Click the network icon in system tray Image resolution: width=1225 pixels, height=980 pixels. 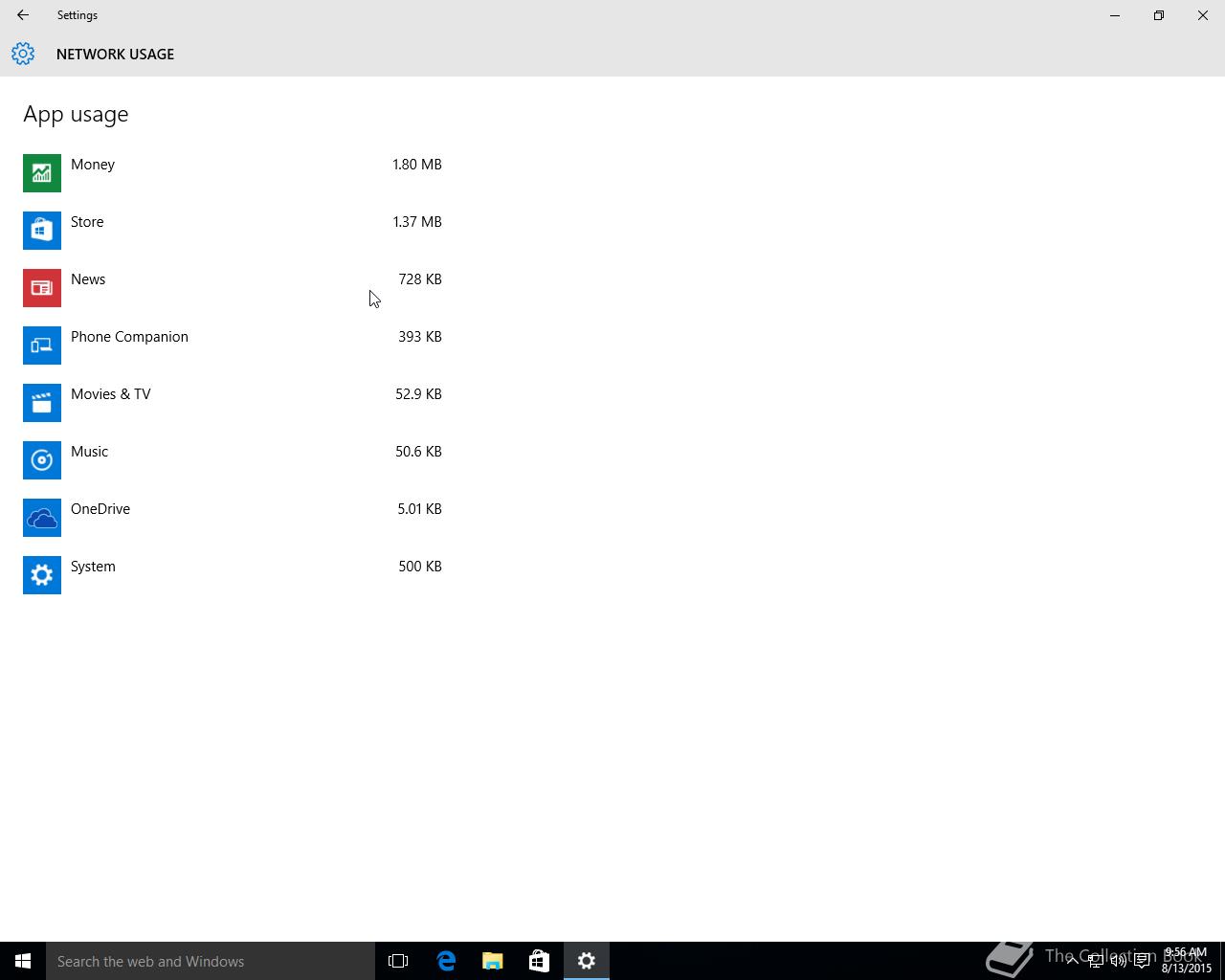tap(1096, 961)
